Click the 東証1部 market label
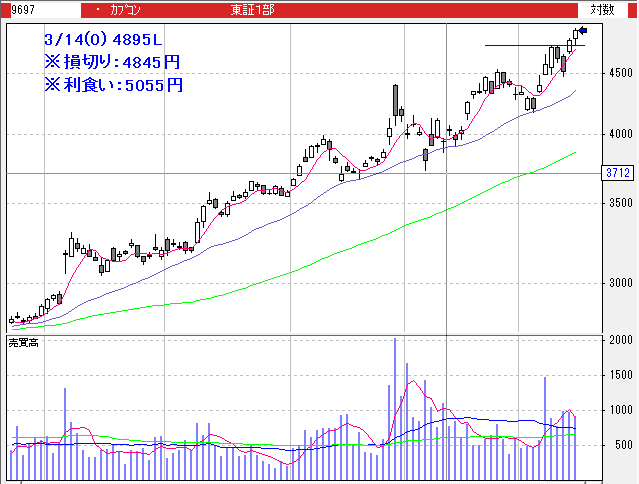 (x=252, y=9)
